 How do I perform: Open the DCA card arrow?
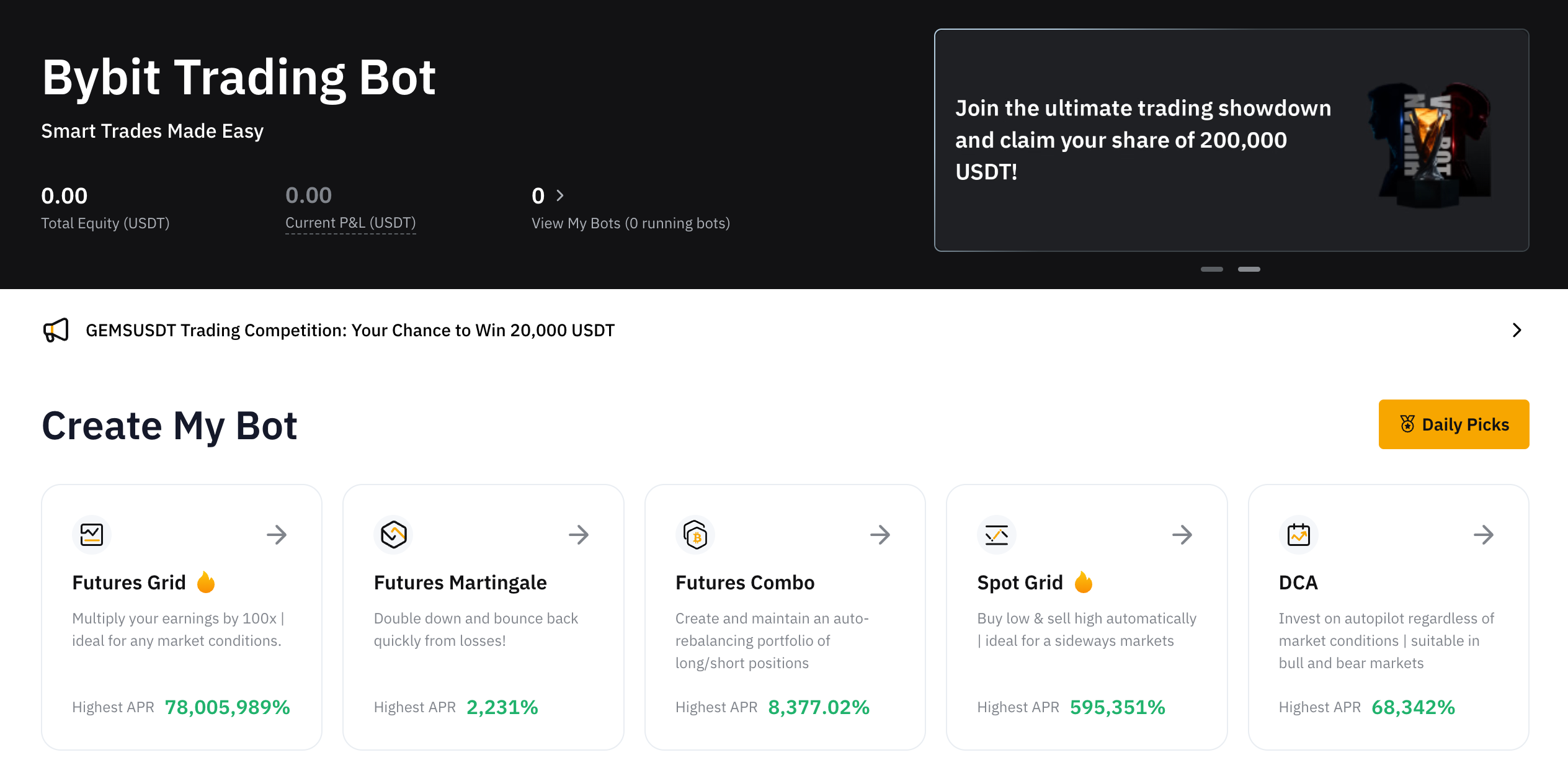[x=1484, y=535]
